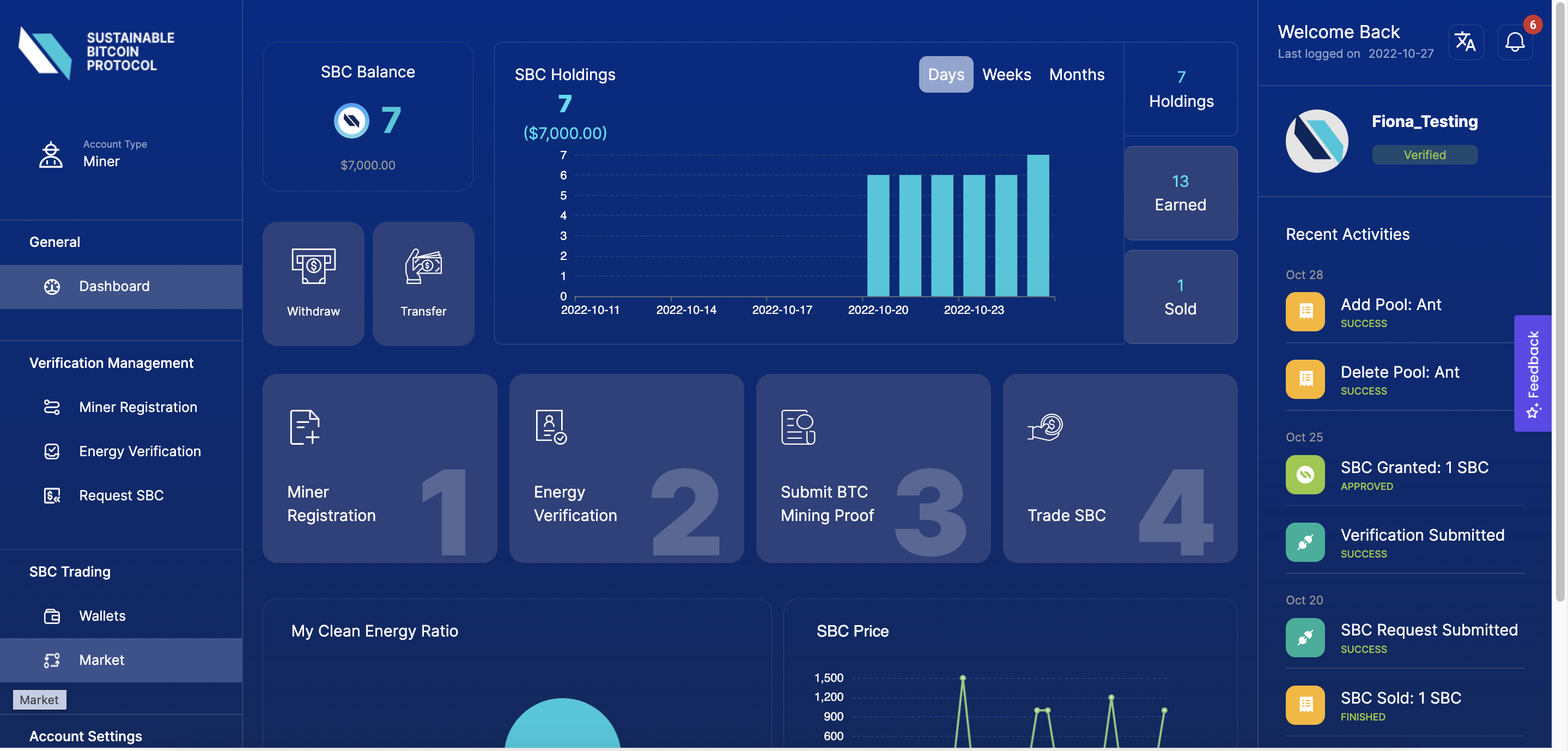
Task: Select the 7 Holdings stat card
Action: click(1180, 89)
